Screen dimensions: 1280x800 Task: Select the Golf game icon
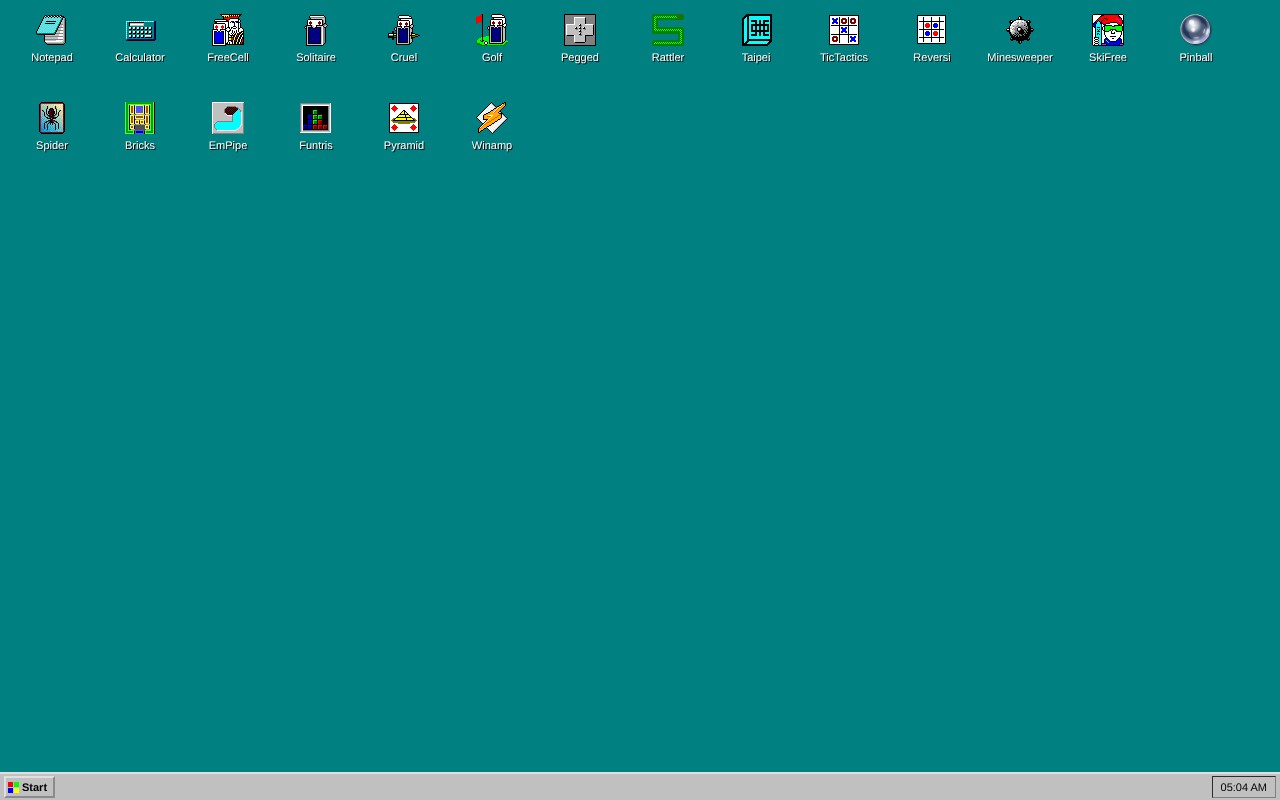point(492,30)
